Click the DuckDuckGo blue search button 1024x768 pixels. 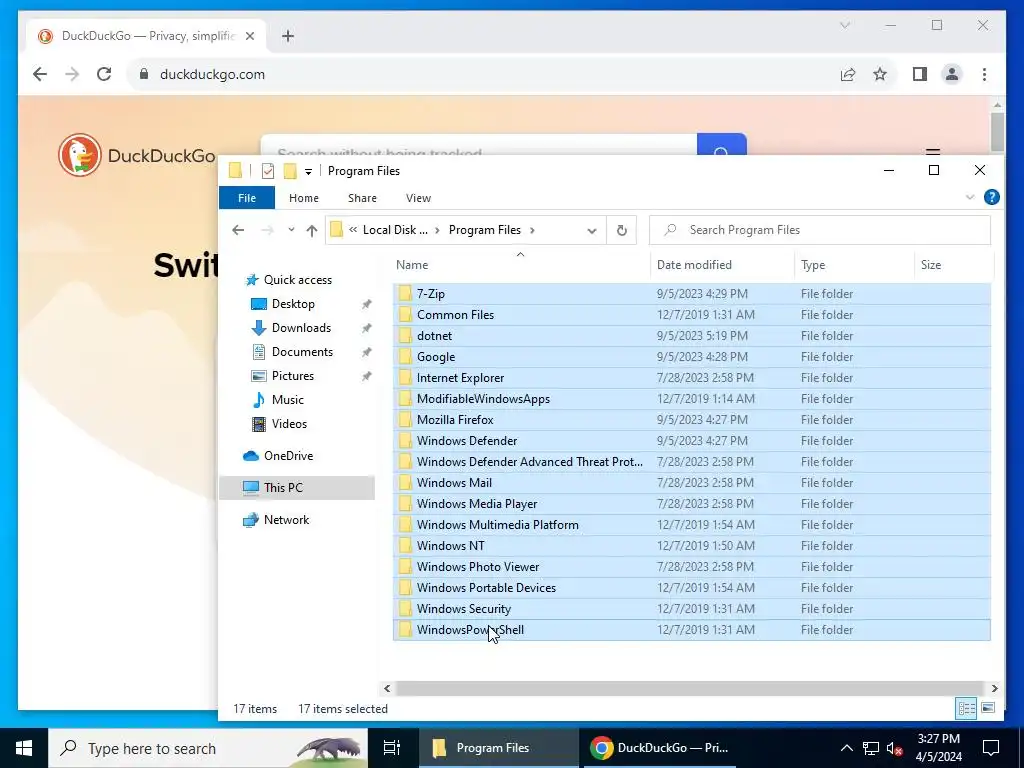coord(722,145)
